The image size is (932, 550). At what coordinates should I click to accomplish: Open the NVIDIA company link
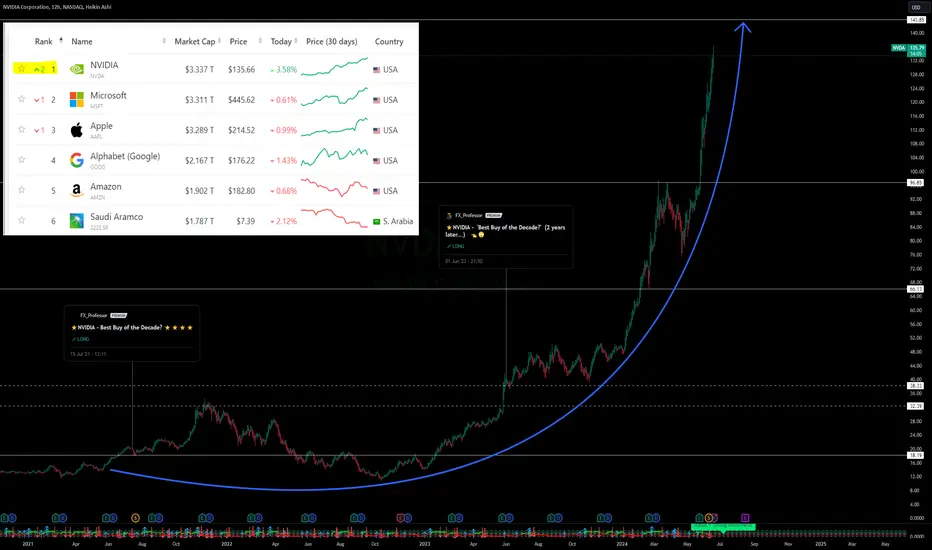104,65
